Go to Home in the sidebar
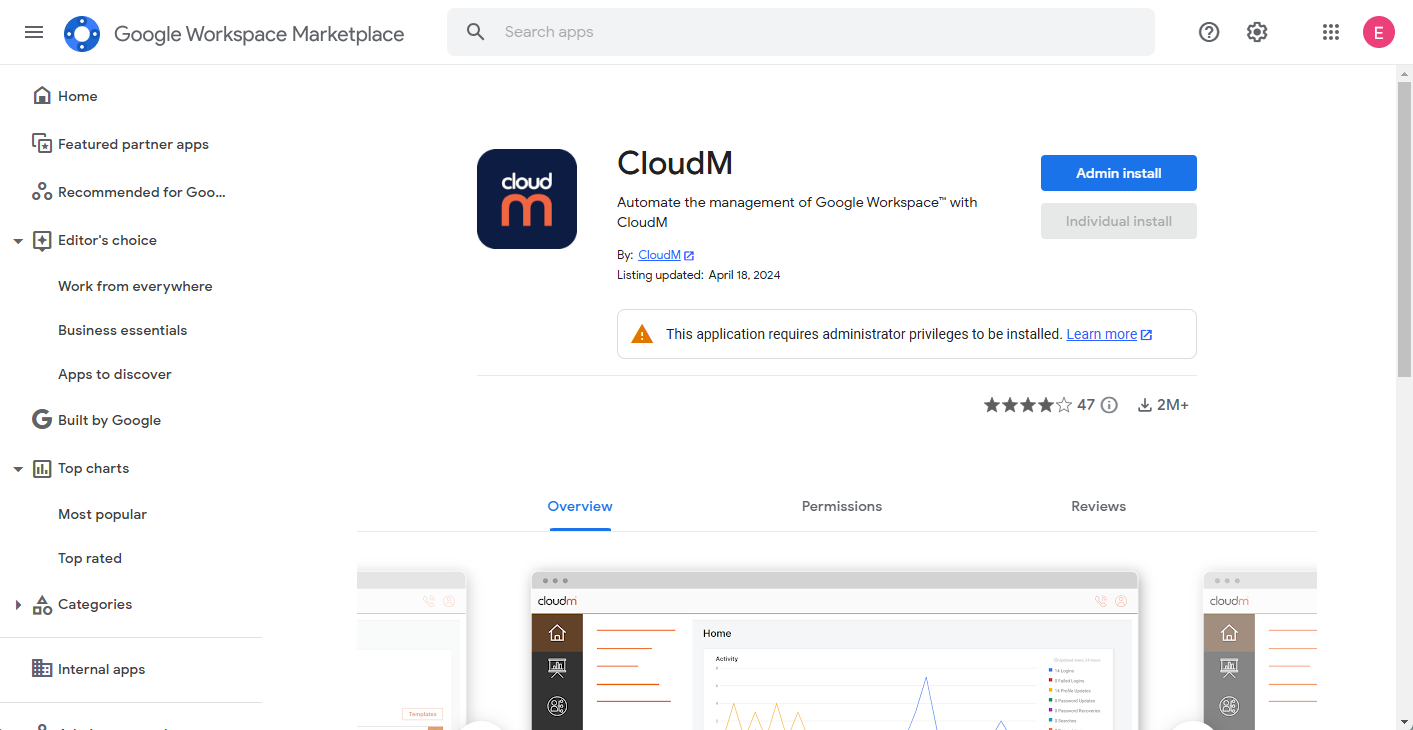 [78, 96]
